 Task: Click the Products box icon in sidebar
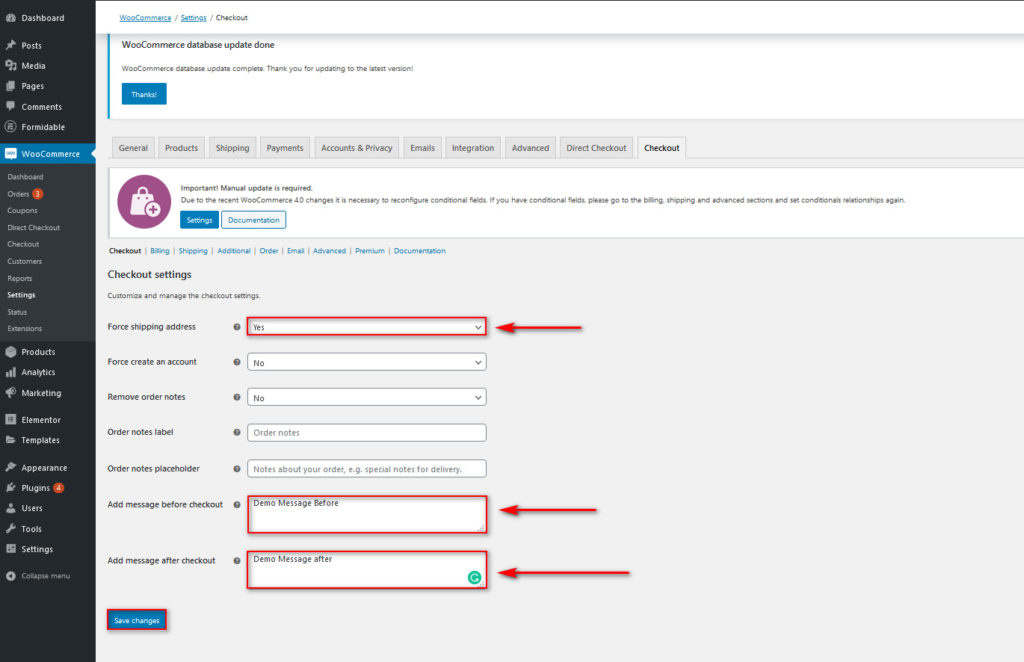[10, 351]
